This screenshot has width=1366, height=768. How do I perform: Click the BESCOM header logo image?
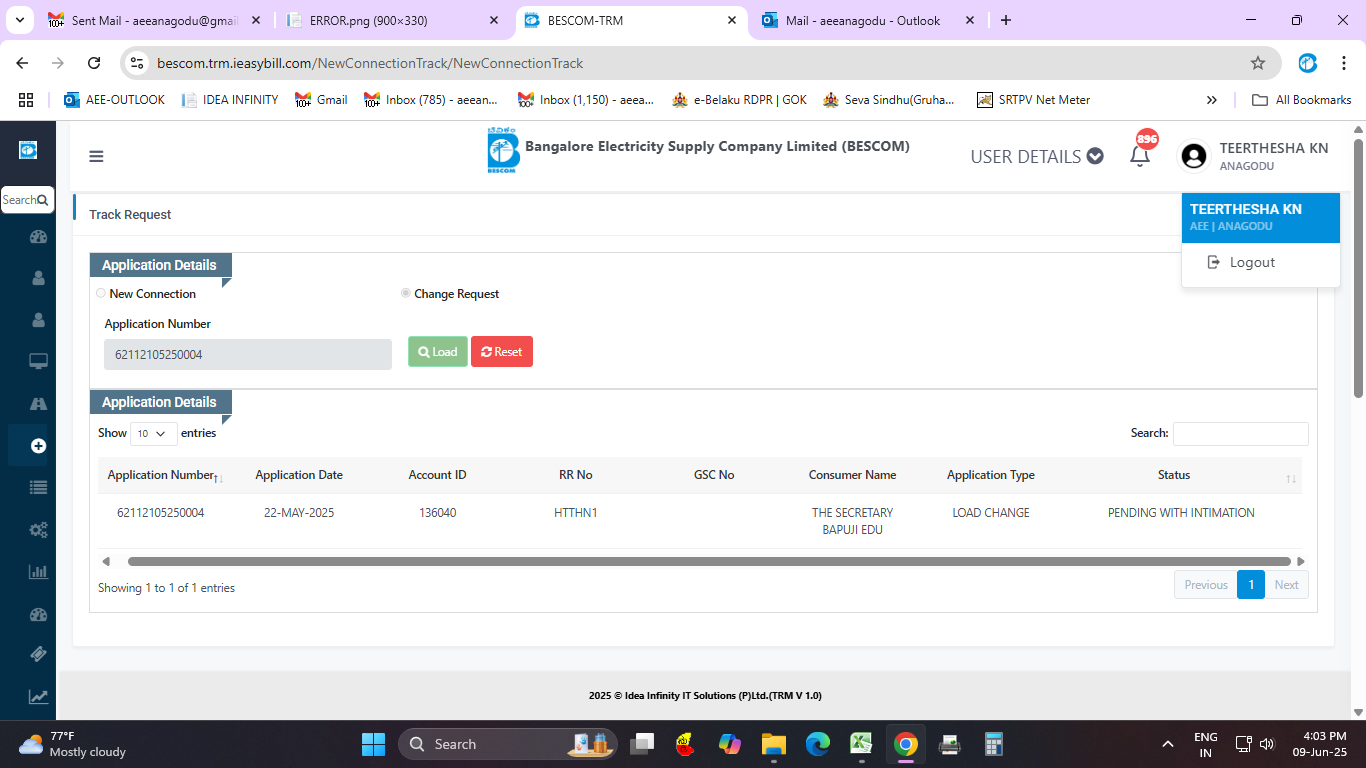point(503,151)
